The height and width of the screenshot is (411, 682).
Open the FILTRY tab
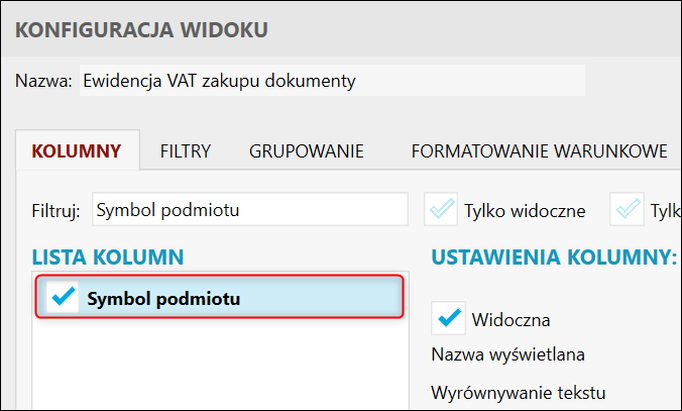[x=185, y=152]
